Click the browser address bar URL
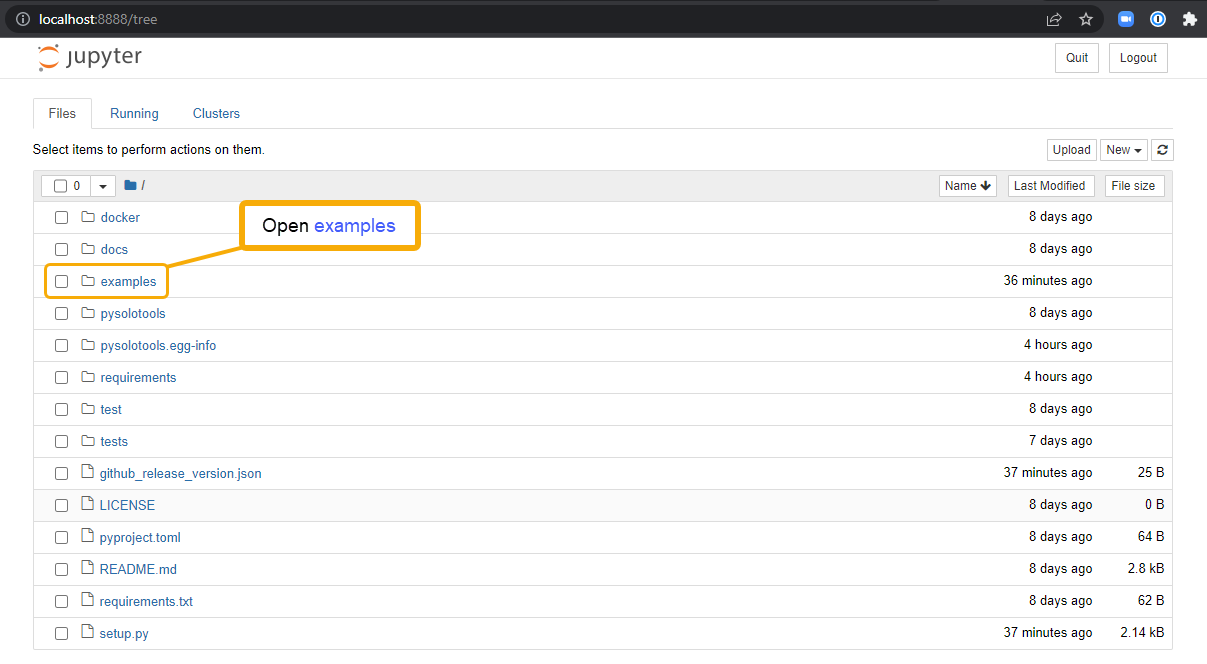Image resolution: width=1207 pixels, height=664 pixels. click(98, 19)
